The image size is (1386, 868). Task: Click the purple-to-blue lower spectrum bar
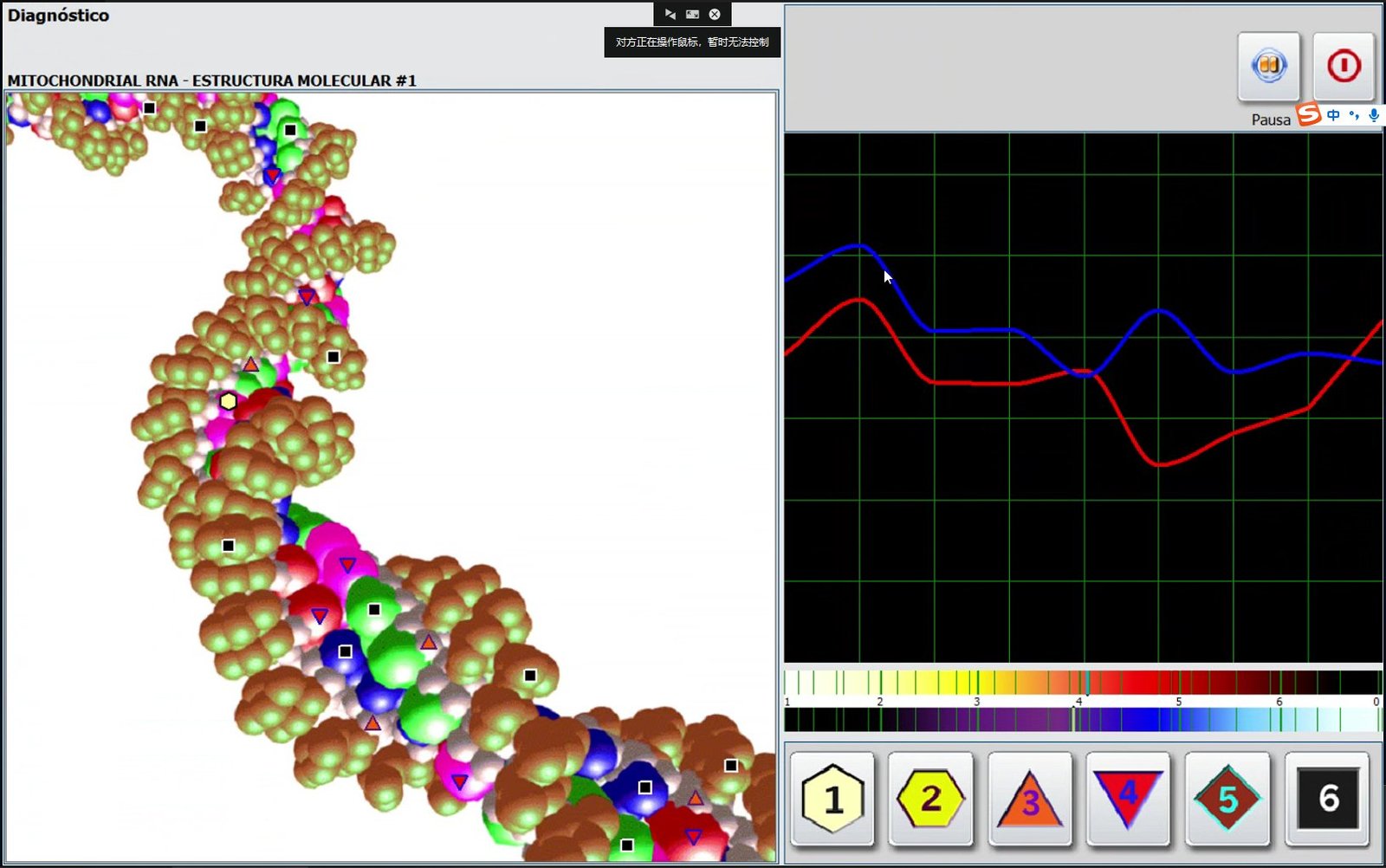[x=1083, y=720]
